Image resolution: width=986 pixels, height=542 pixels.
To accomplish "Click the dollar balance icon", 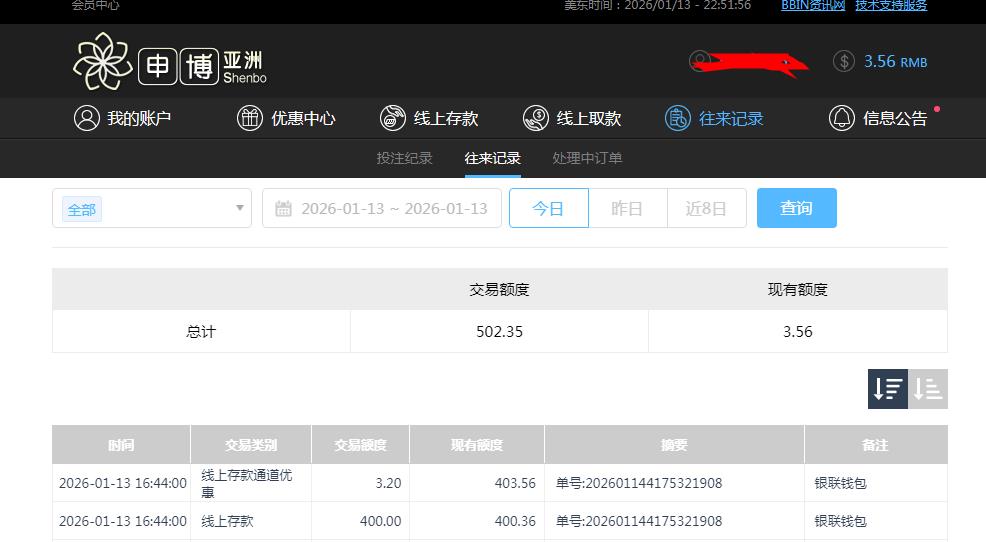I will [x=844, y=62].
